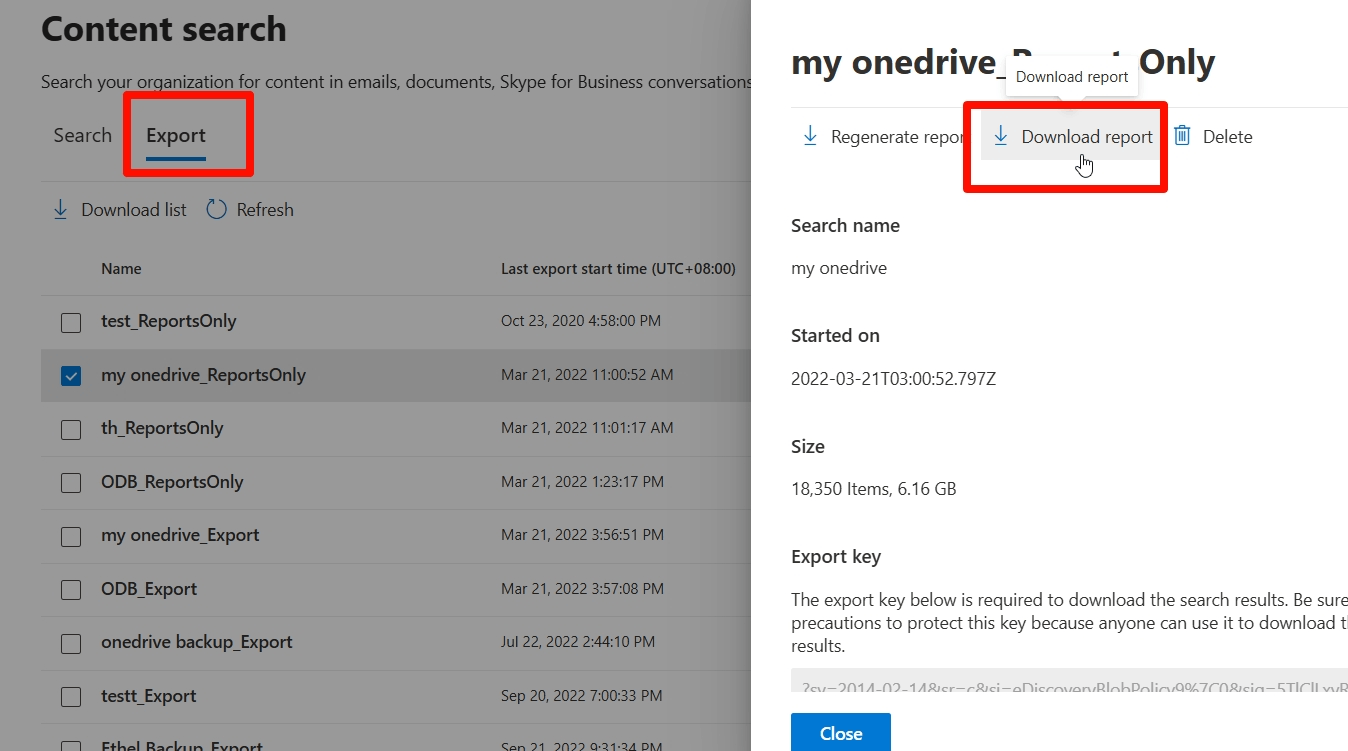This screenshot has width=1348, height=751.
Task: Click the Regenerate report label
Action: (897, 137)
